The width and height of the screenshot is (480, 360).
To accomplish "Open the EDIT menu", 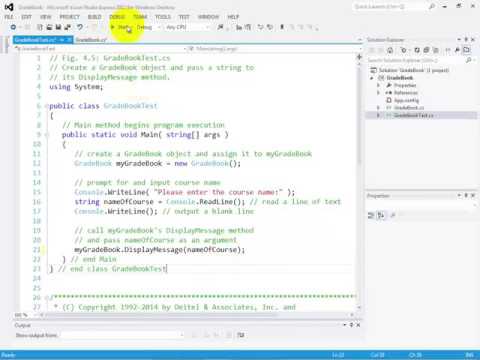I will click(27, 17).
